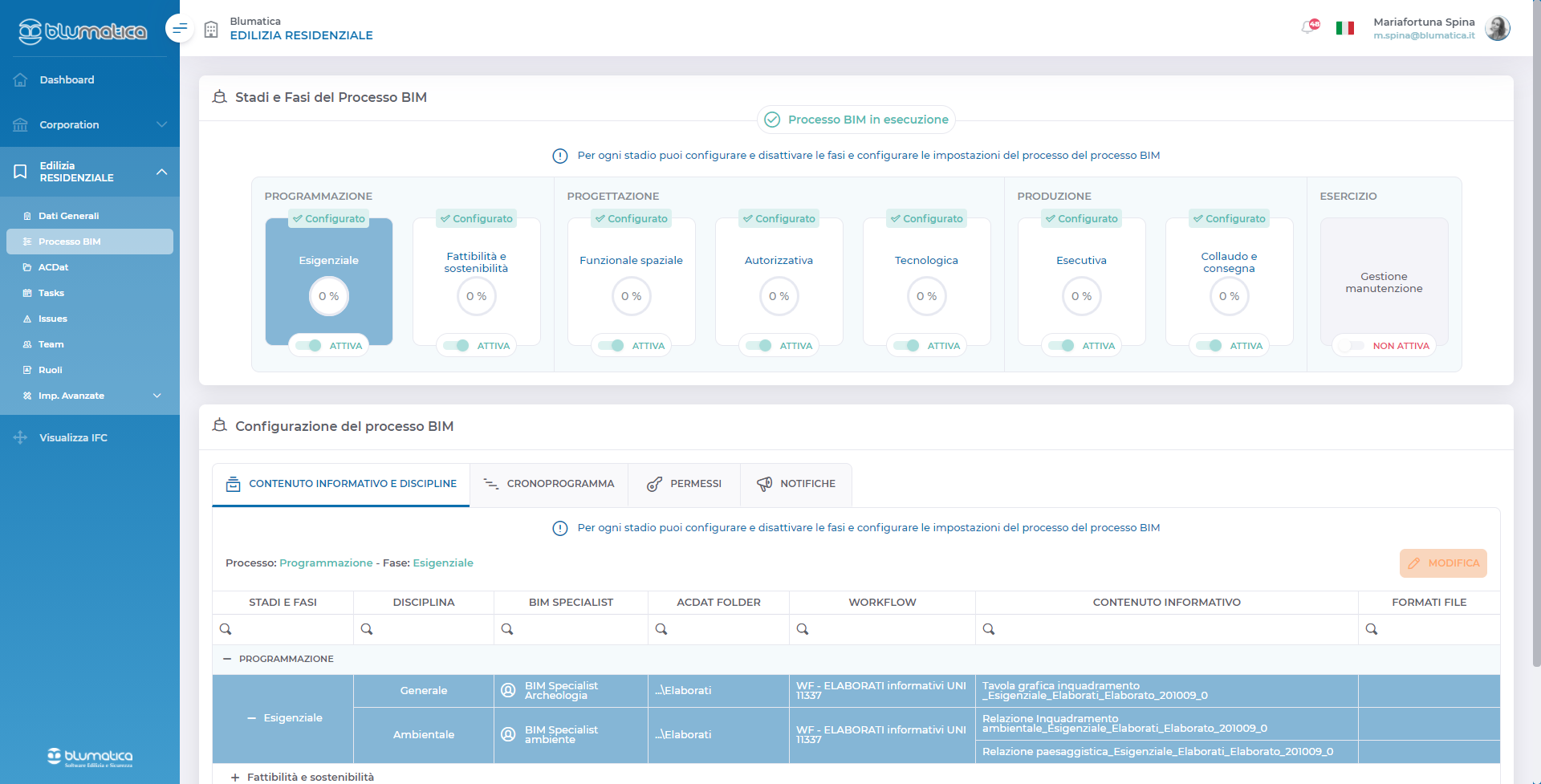The height and width of the screenshot is (784, 1541).
Task: Switch to Contenuto Informativo e Discipline tab
Action: pyautogui.click(x=341, y=484)
